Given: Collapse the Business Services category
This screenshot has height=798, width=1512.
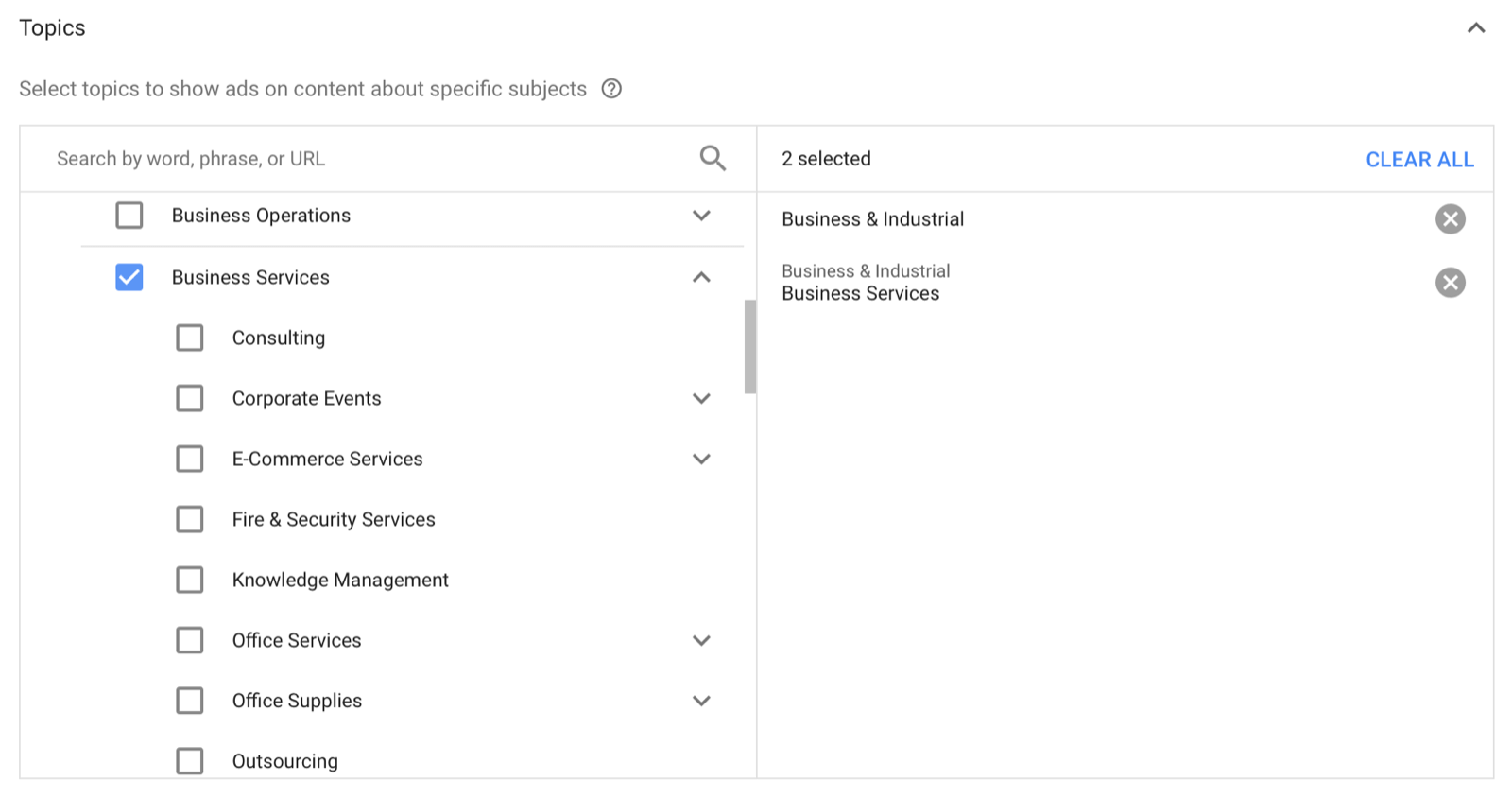Looking at the screenshot, I should click(x=701, y=277).
